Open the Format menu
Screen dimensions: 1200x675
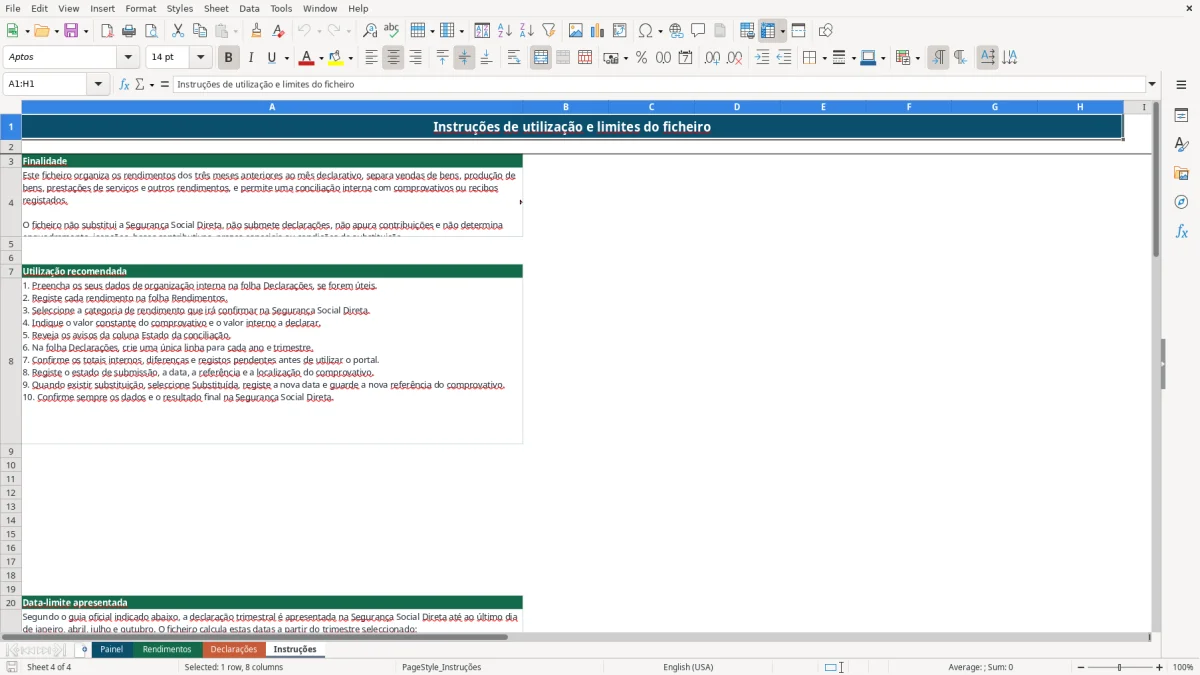click(x=141, y=8)
